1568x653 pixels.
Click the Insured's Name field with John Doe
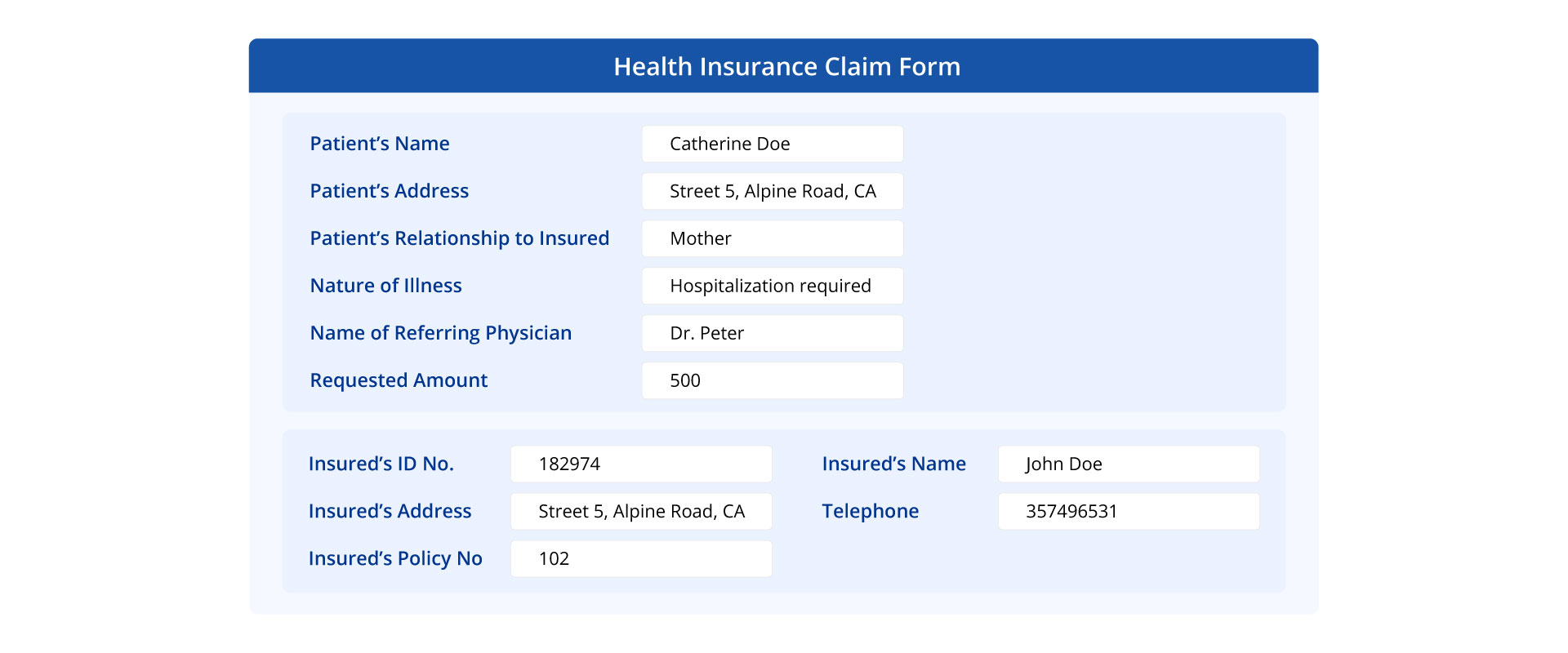(x=1128, y=464)
